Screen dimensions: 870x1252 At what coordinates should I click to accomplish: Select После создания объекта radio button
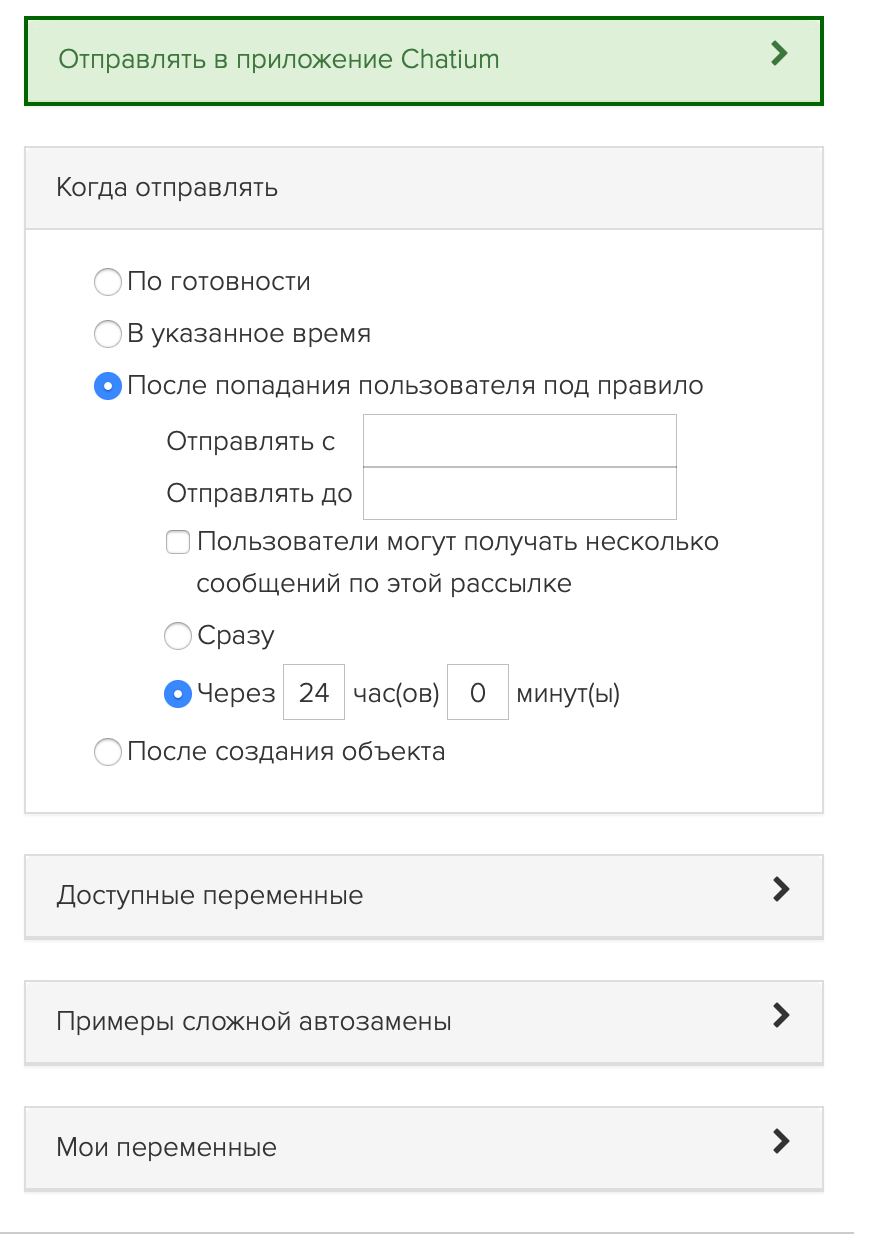107,751
